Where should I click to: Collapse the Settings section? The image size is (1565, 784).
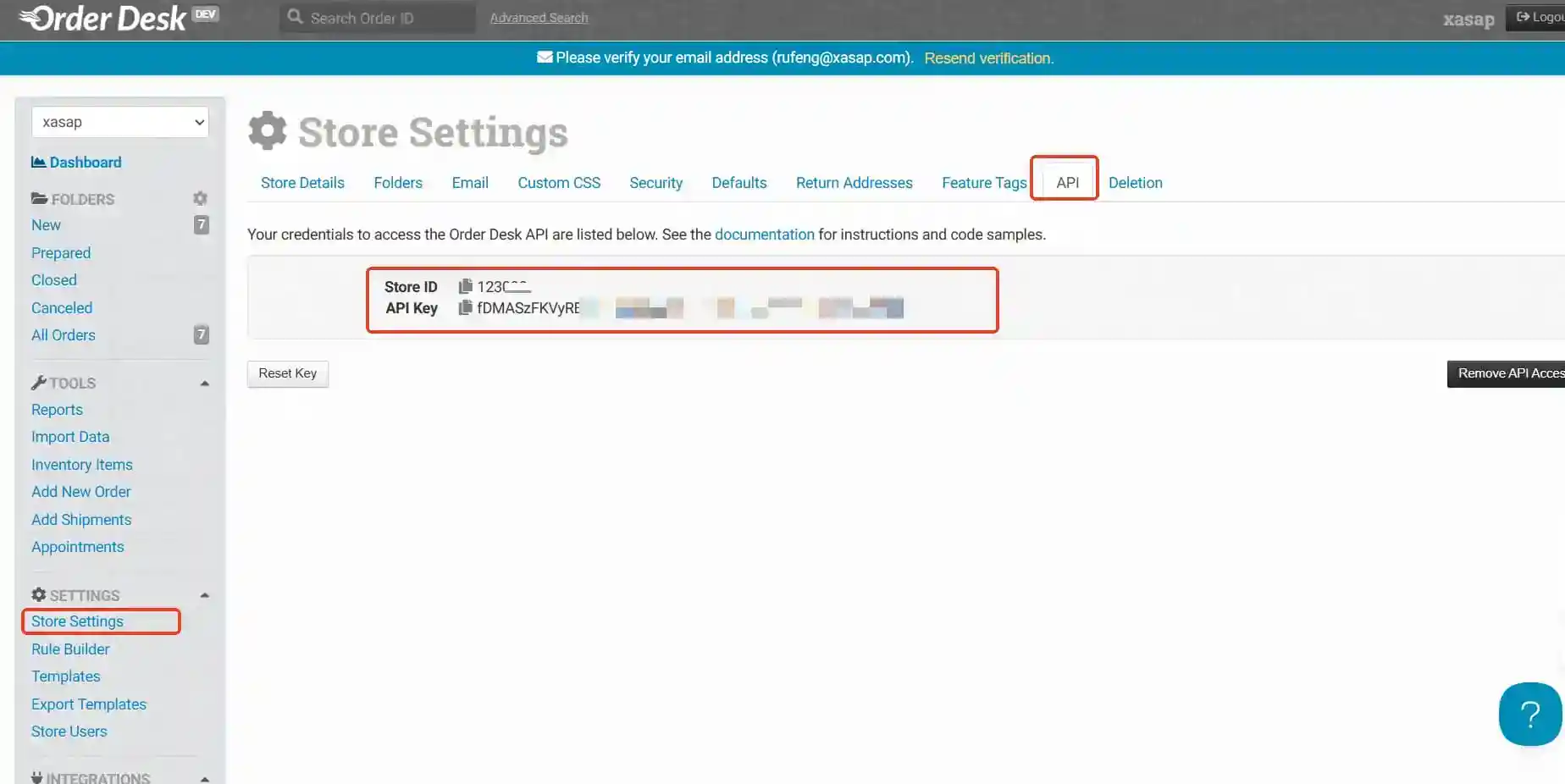click(204, 595)
